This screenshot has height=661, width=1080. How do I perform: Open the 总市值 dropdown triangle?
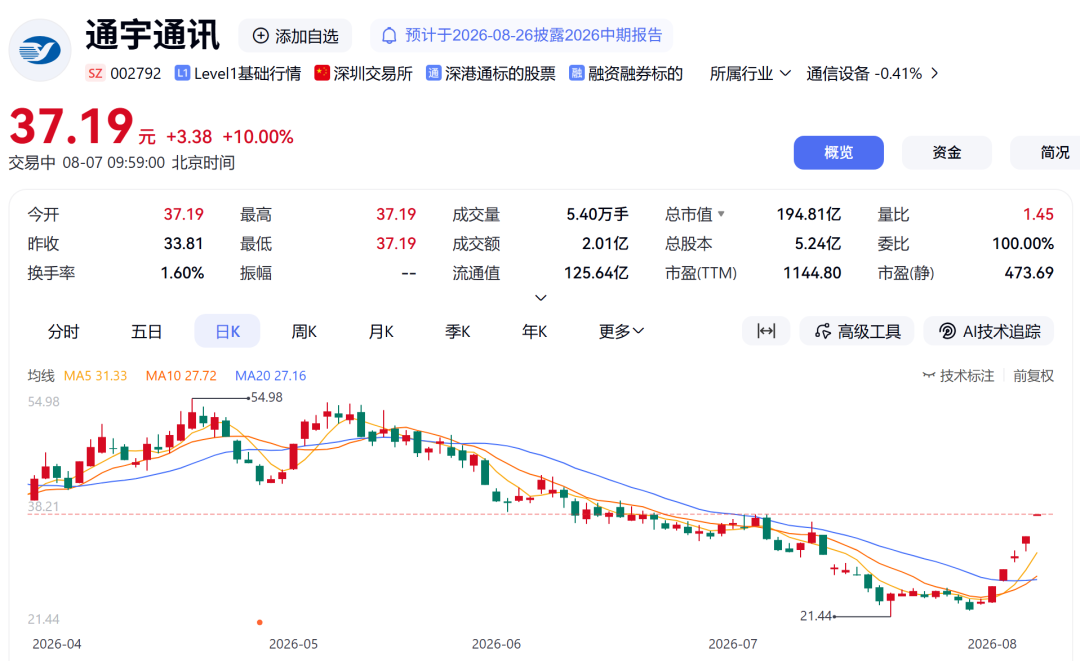(721, 214)
